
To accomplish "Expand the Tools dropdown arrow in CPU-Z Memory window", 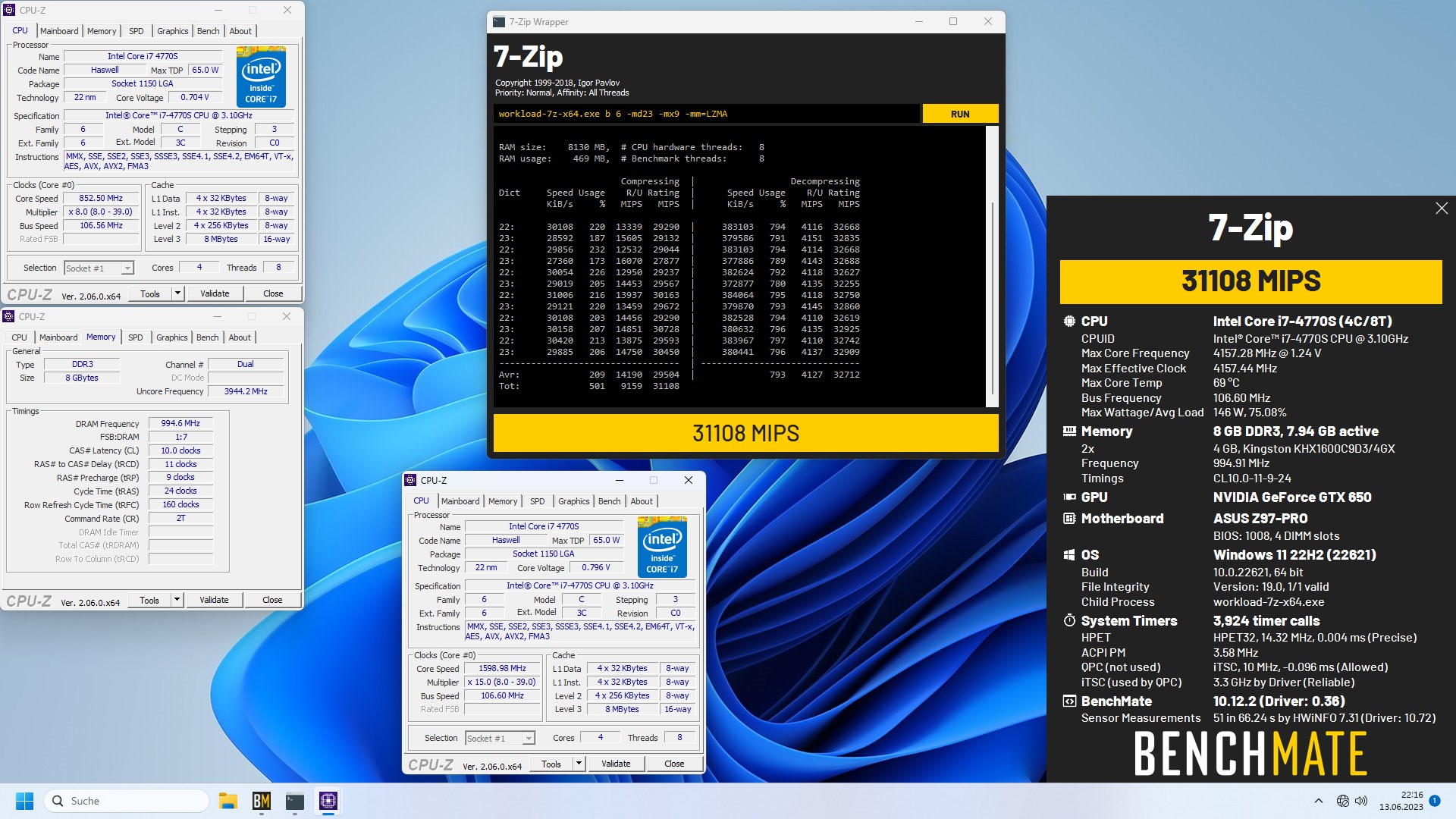I will coord(177,600).
